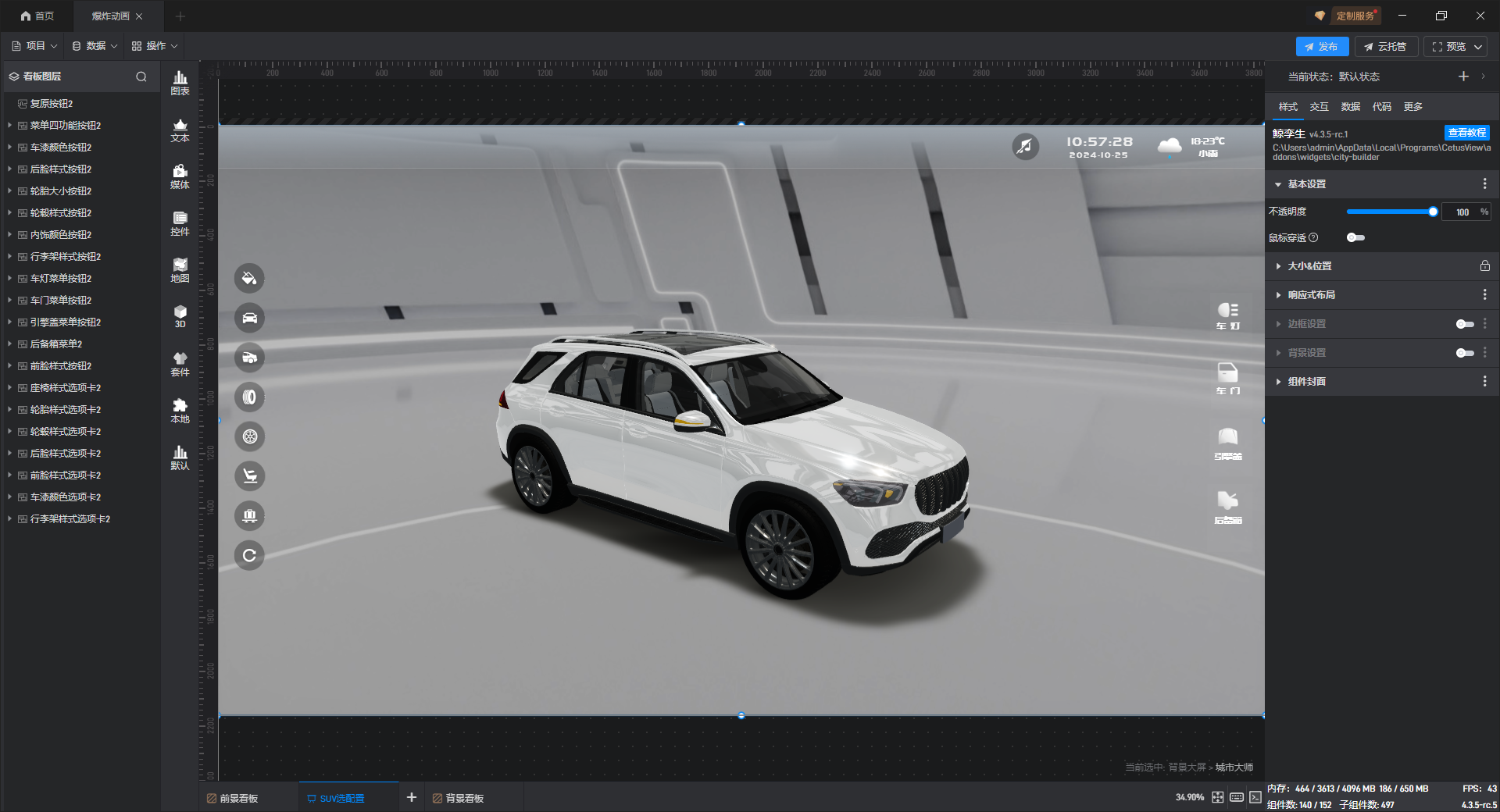Click the 发布 publish button
The image size is (1500, 812).
pos(1322,47)
